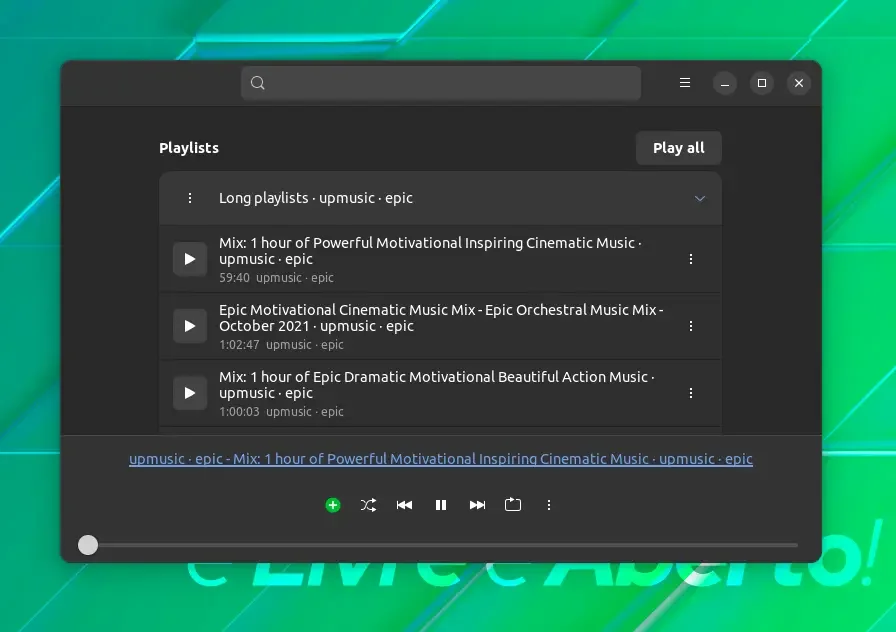Click the green add-to-playlist plus icon
This screenshot has width=896, height=632.
point(333,505)
